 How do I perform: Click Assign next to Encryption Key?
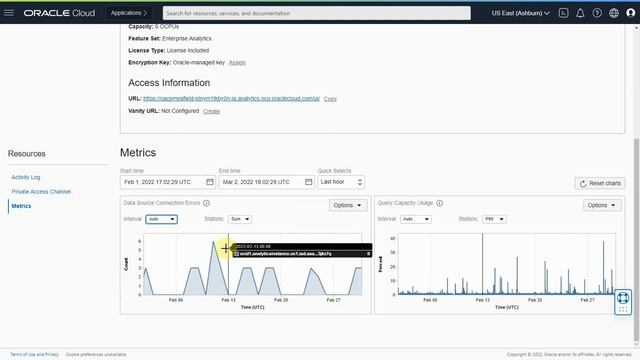pos(237,62)
